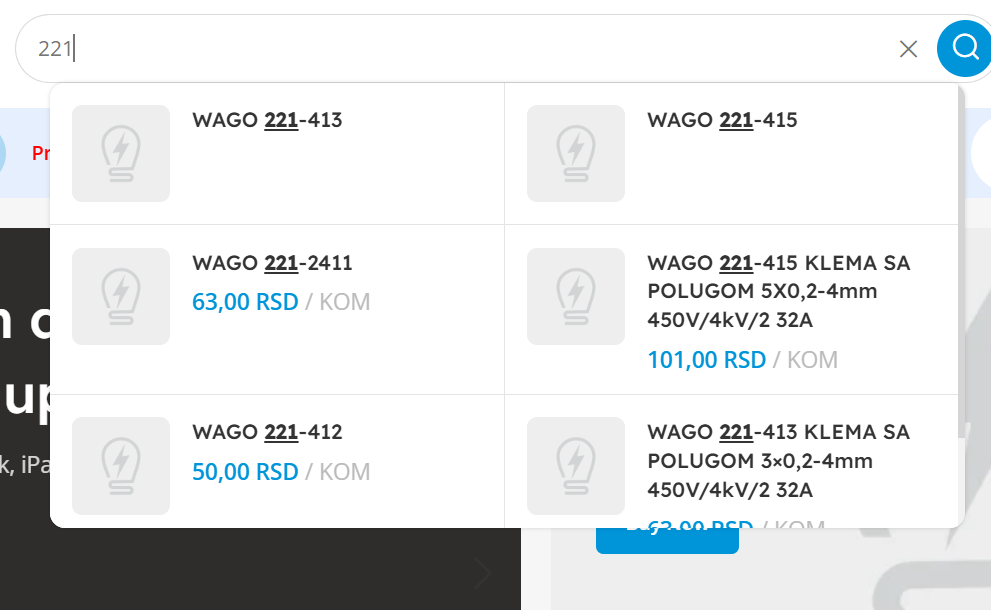Open WAGO 221-413 KLEMA SA POLUGOM 3×0,2-4mm result

[779, 461]
